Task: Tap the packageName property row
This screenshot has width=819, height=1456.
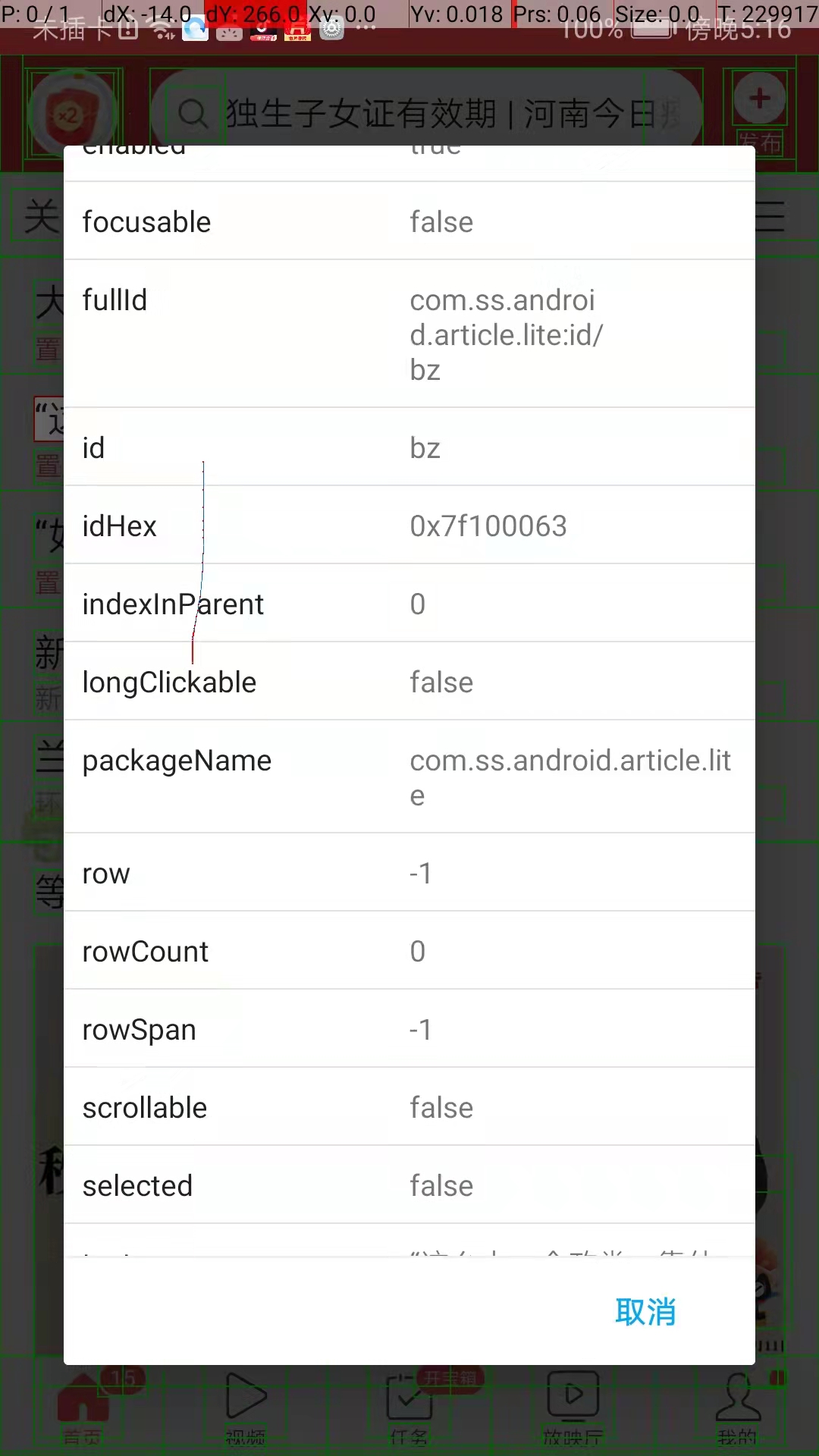Action: click(409, 777)
